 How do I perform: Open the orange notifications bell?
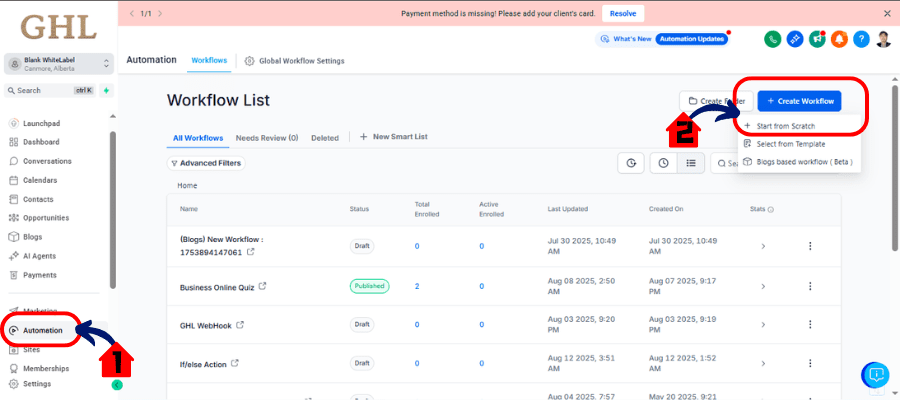(x=839, y=39)
